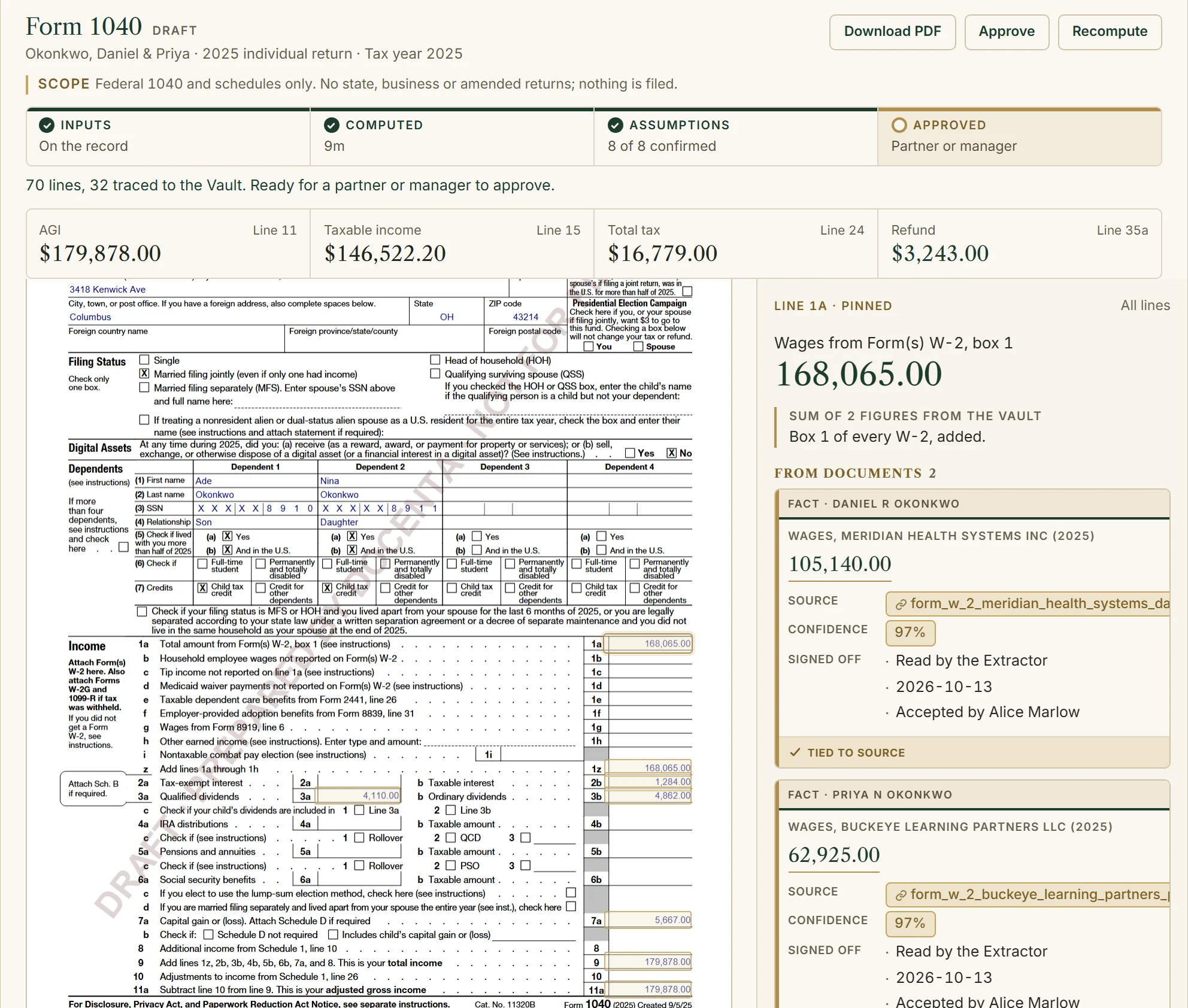Toggle the Digital Assets No checkbox

672,453
